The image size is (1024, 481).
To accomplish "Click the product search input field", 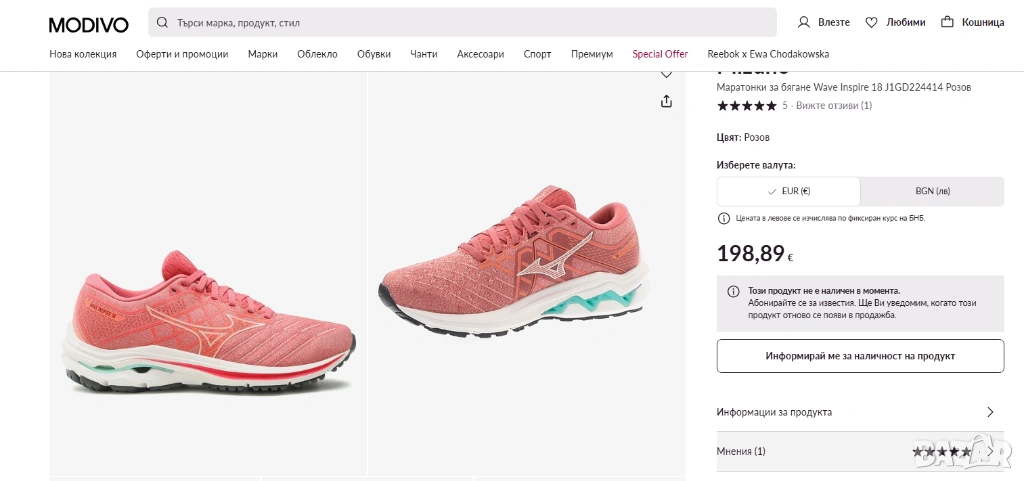I will pyautogui.click(x=470, y=22).
